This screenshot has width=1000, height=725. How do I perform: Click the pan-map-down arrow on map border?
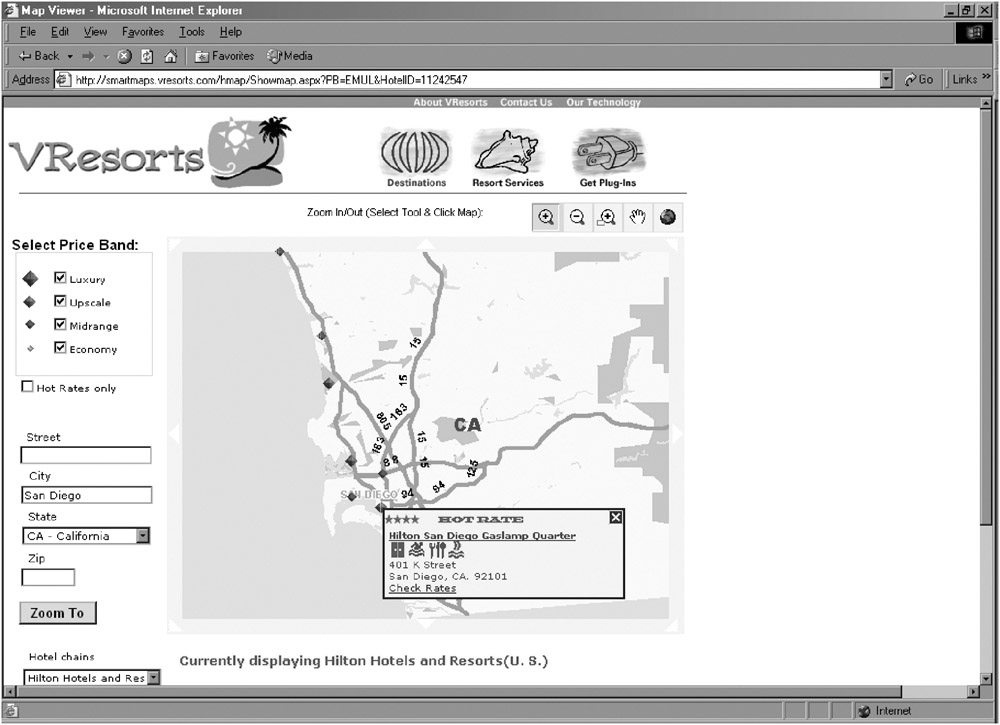[425, 625]
